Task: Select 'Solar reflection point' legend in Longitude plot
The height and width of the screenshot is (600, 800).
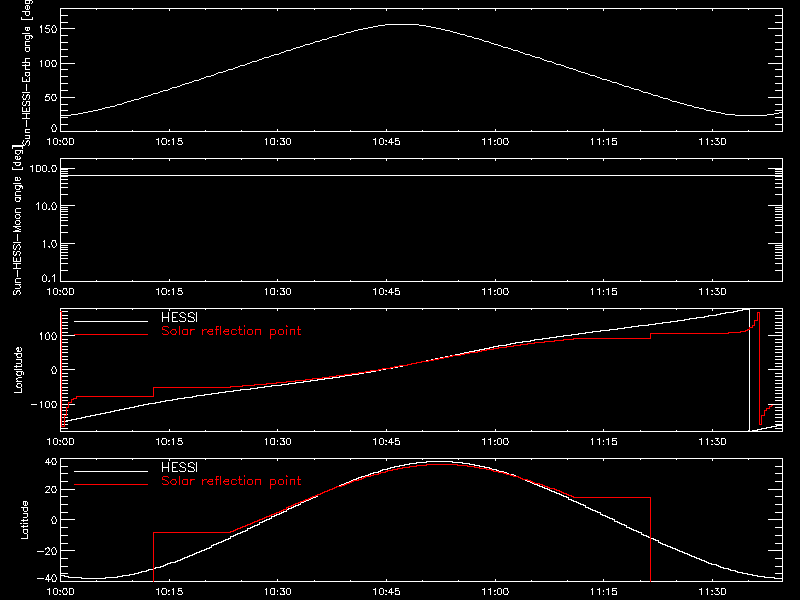Action: (231, 331)
